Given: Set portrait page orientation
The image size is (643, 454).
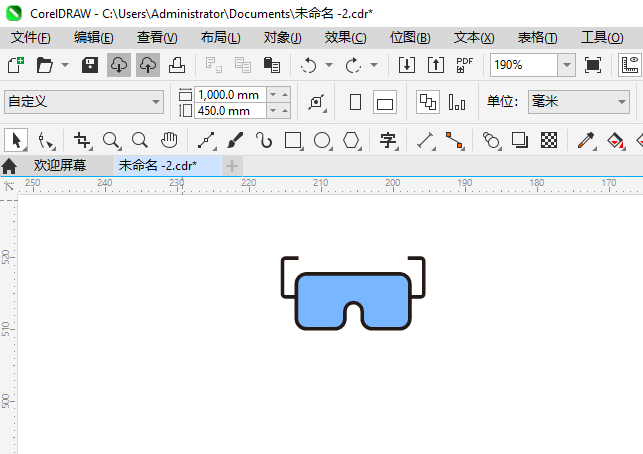Looking at the screenshot, I should tap(356, 102).
